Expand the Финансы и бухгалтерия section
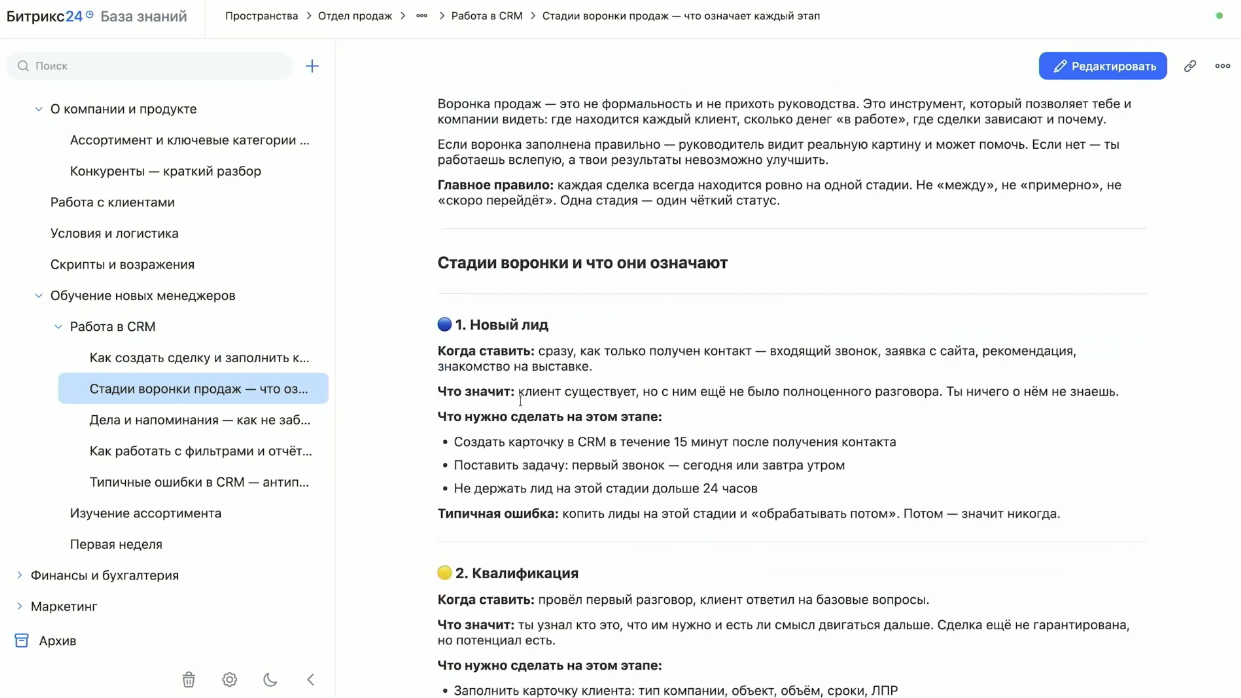 (19, 576)
